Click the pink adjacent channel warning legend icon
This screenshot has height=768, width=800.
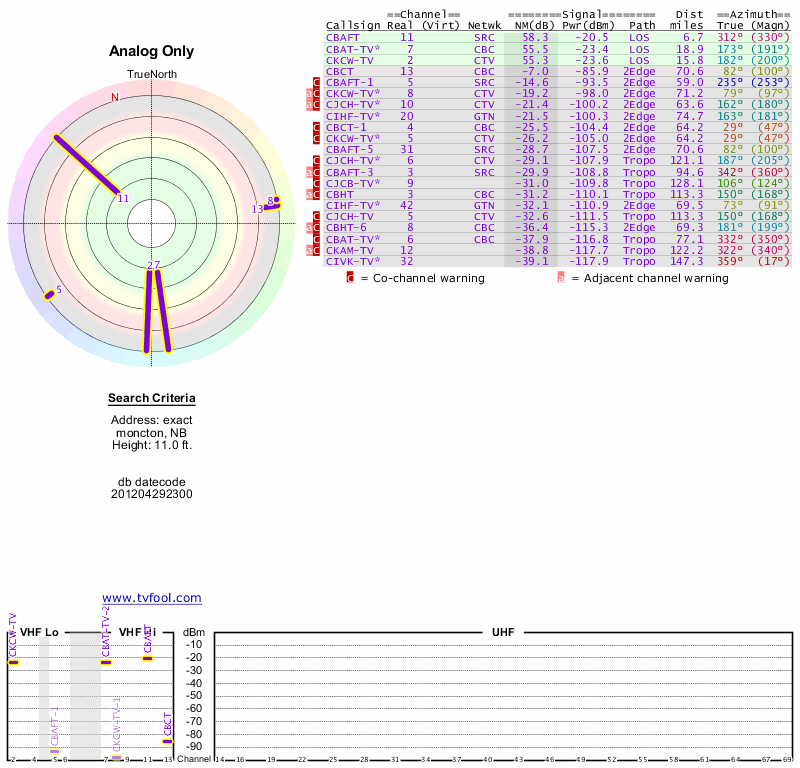[560, 278]
